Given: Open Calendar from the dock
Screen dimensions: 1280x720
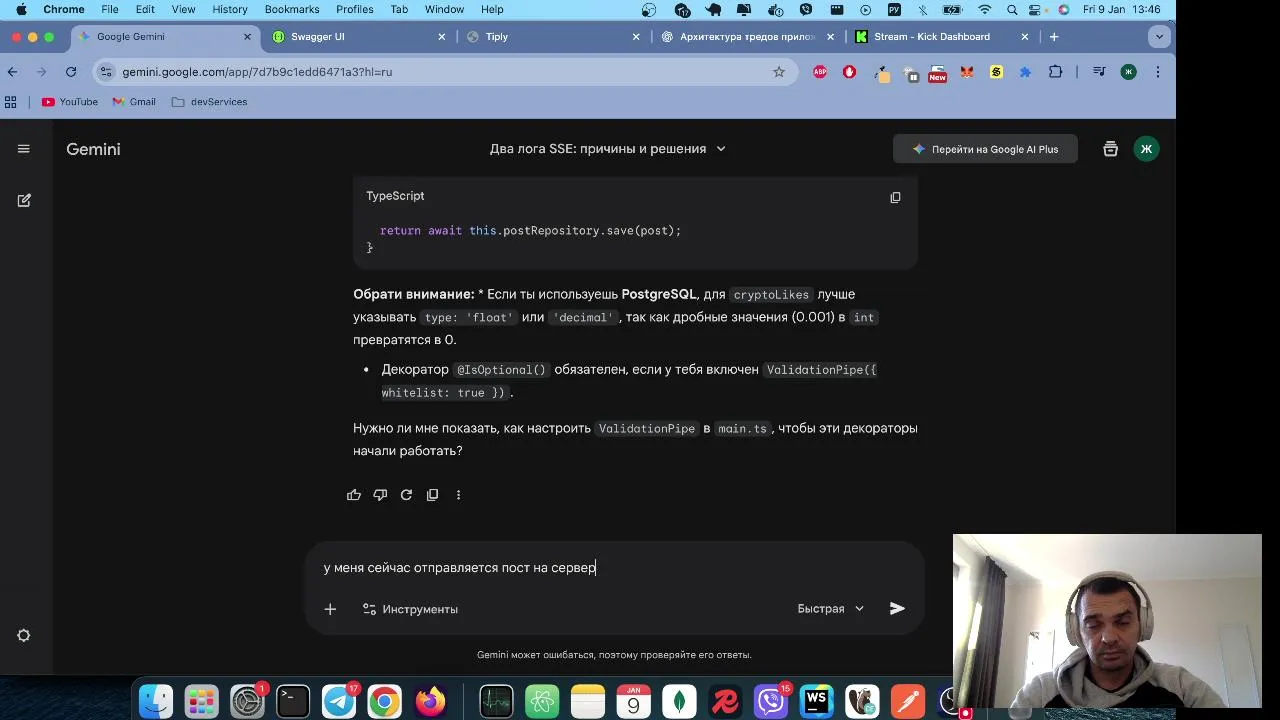Looking at the screenshot, I should 633,702.
